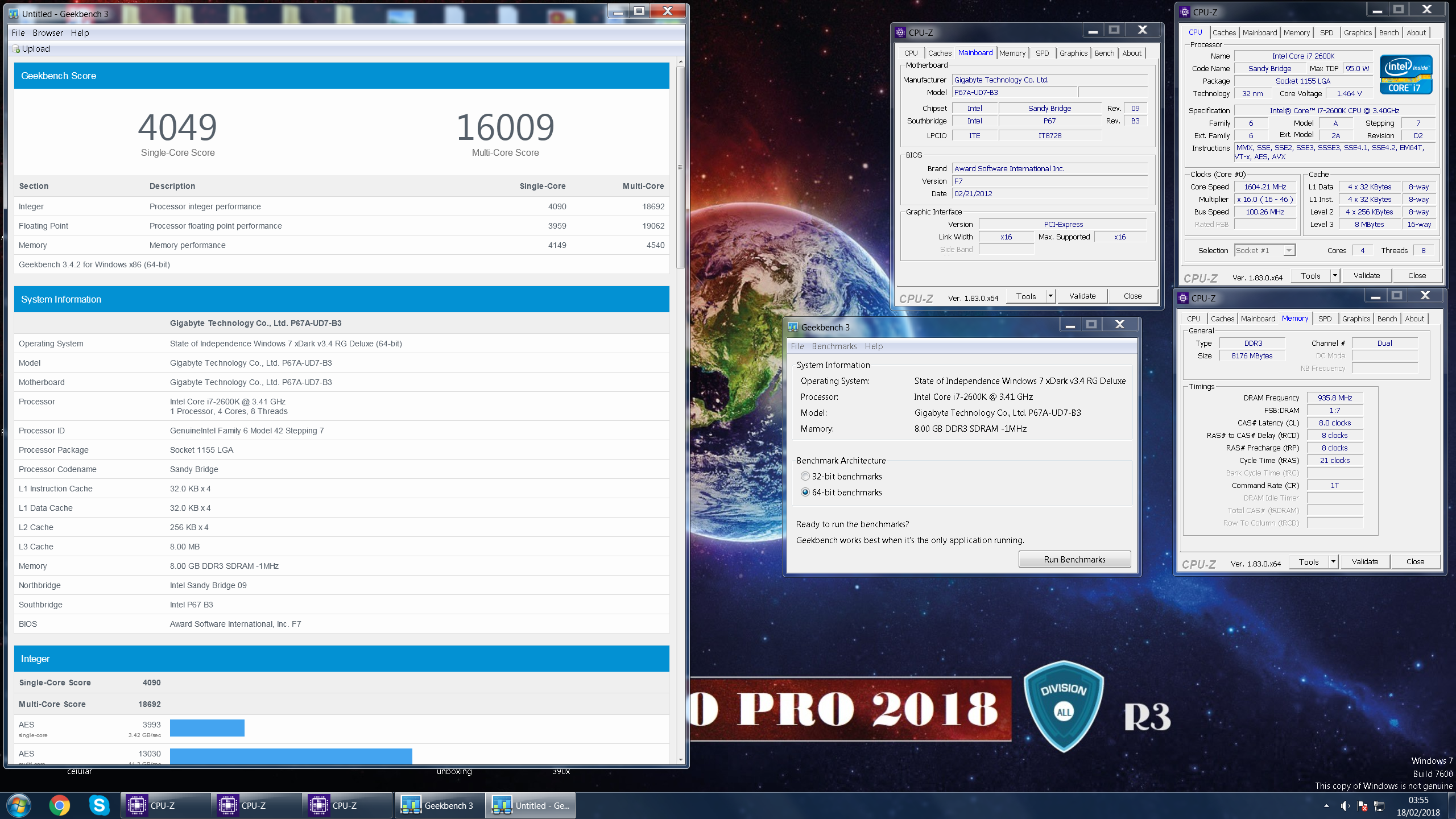Viewport: 1456px width, 819px height.
Task: Click the Geekbench results window title icon
Action: click(14, 14)
